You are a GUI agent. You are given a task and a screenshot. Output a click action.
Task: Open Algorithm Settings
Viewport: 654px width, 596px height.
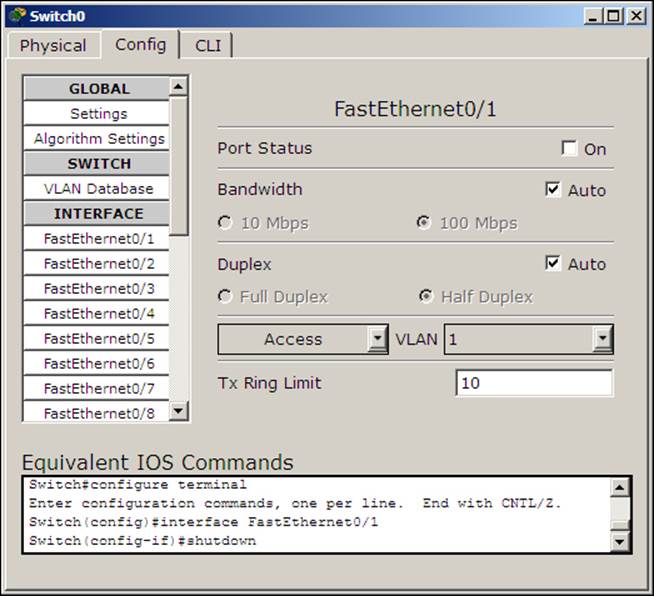[x=97, y=138]
